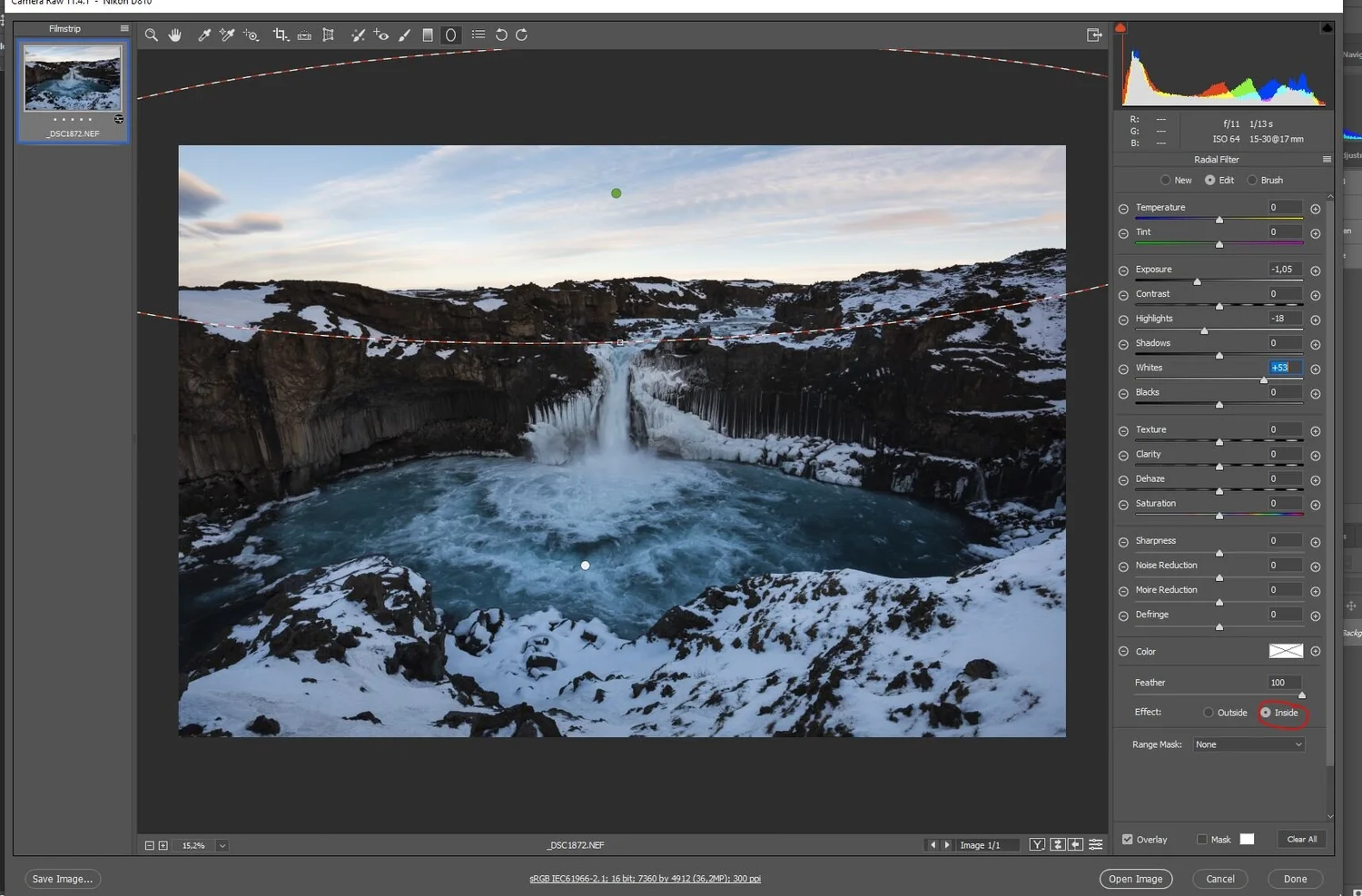
Task: Rotate the image counterclockwise
Action: [x=501, y=35]
